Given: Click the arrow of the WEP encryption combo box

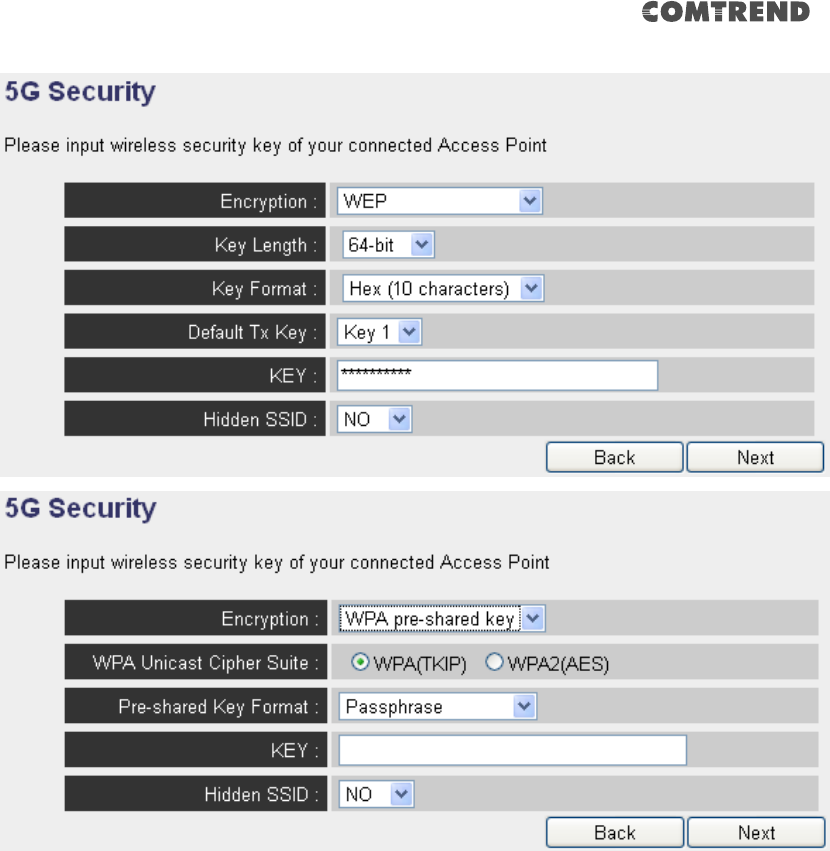Looking at the screenshot, I should pyautogui.click(x=530, y=201).
